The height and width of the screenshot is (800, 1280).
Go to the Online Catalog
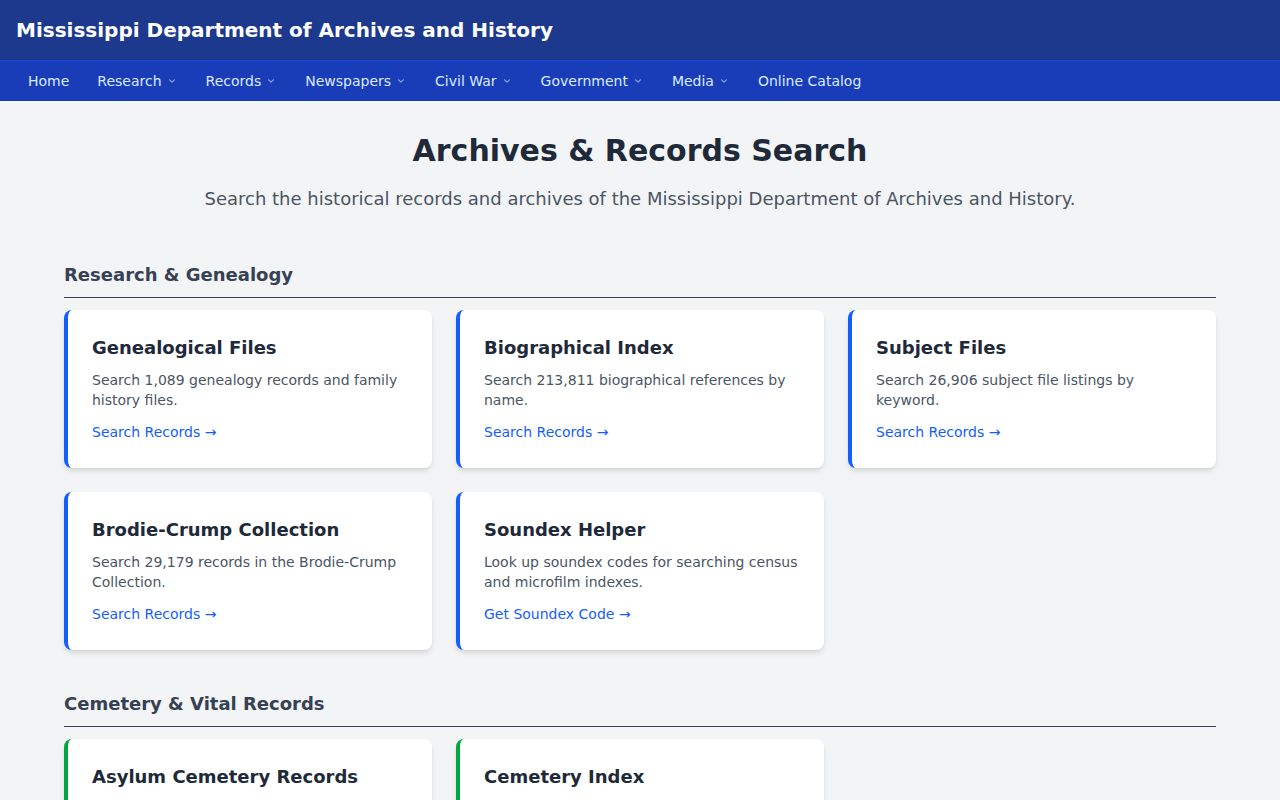[809, 81]
